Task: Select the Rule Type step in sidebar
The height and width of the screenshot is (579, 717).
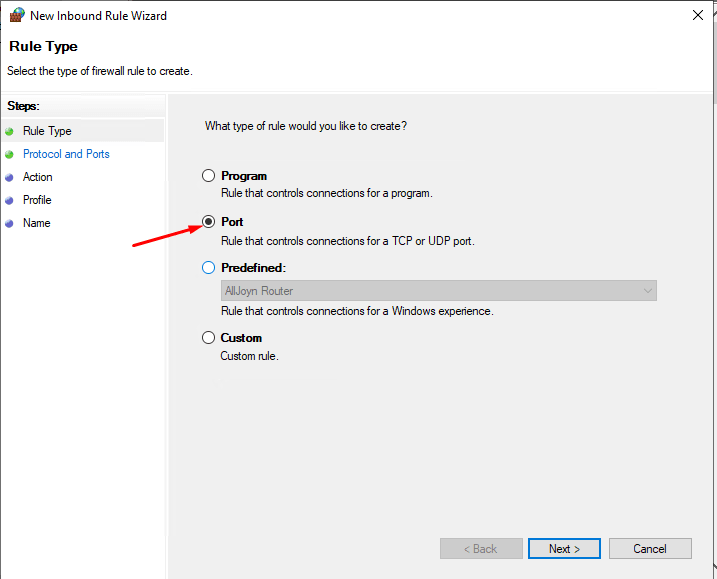Action: point(47,131)
